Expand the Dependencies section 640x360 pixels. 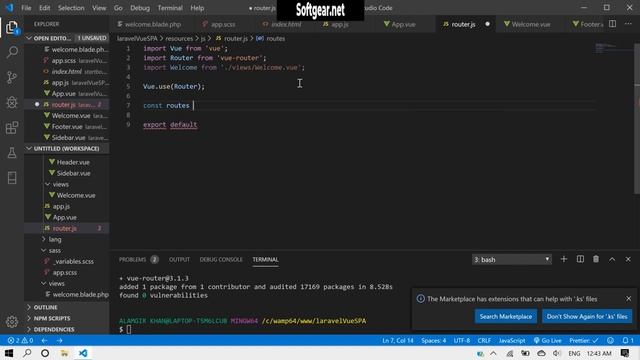pos(67,329)
